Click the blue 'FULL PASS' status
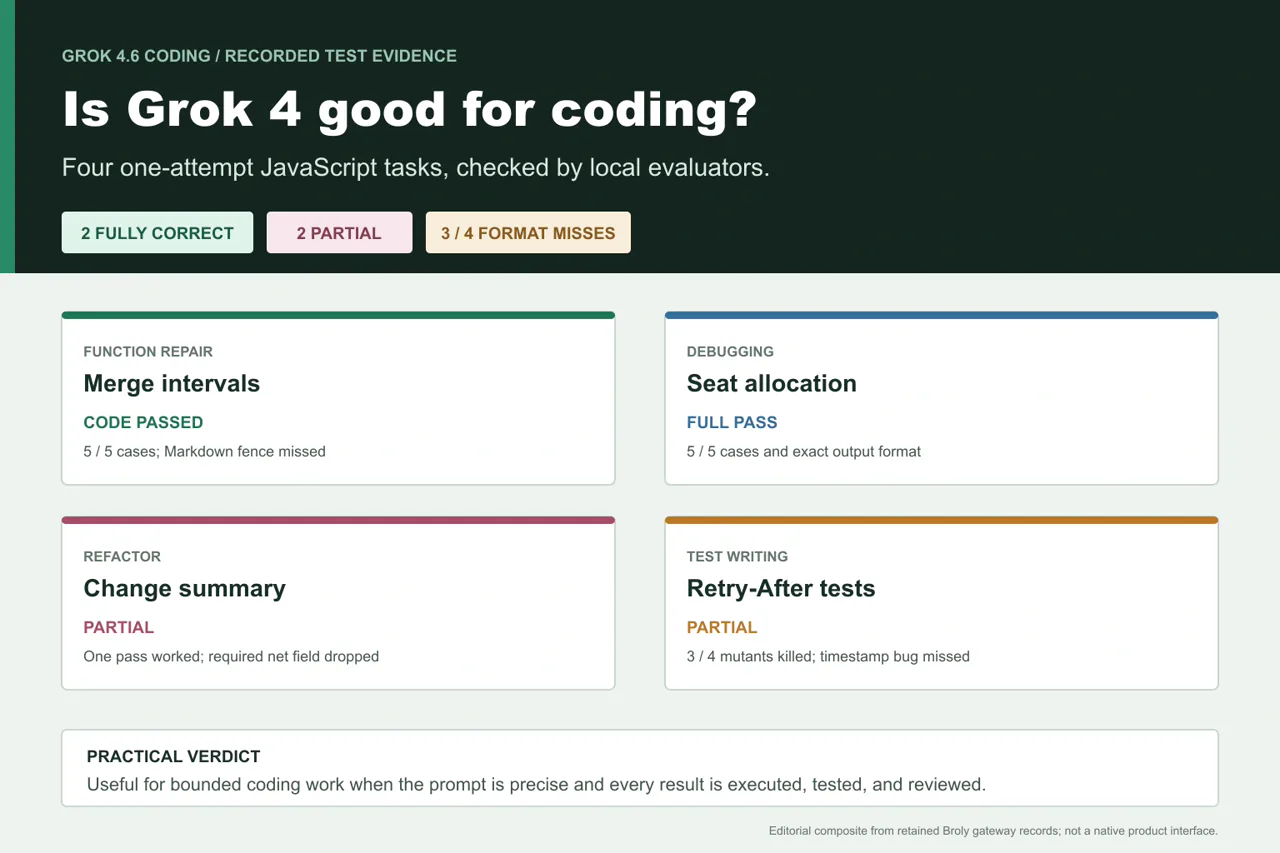Viewport: 1280px width, 853px height. coord(732,422)
